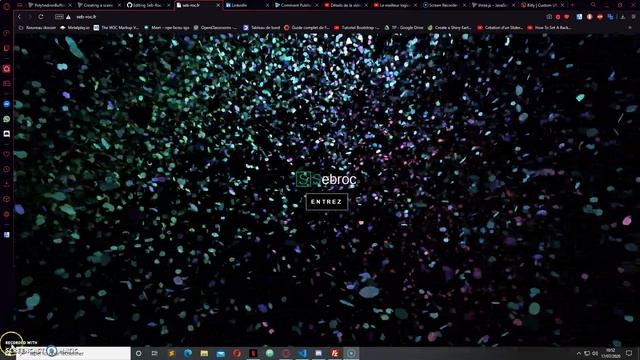Close the seb-roc.fr tab
The height and width of the screenshot is (360, 640).
point(218,5)
